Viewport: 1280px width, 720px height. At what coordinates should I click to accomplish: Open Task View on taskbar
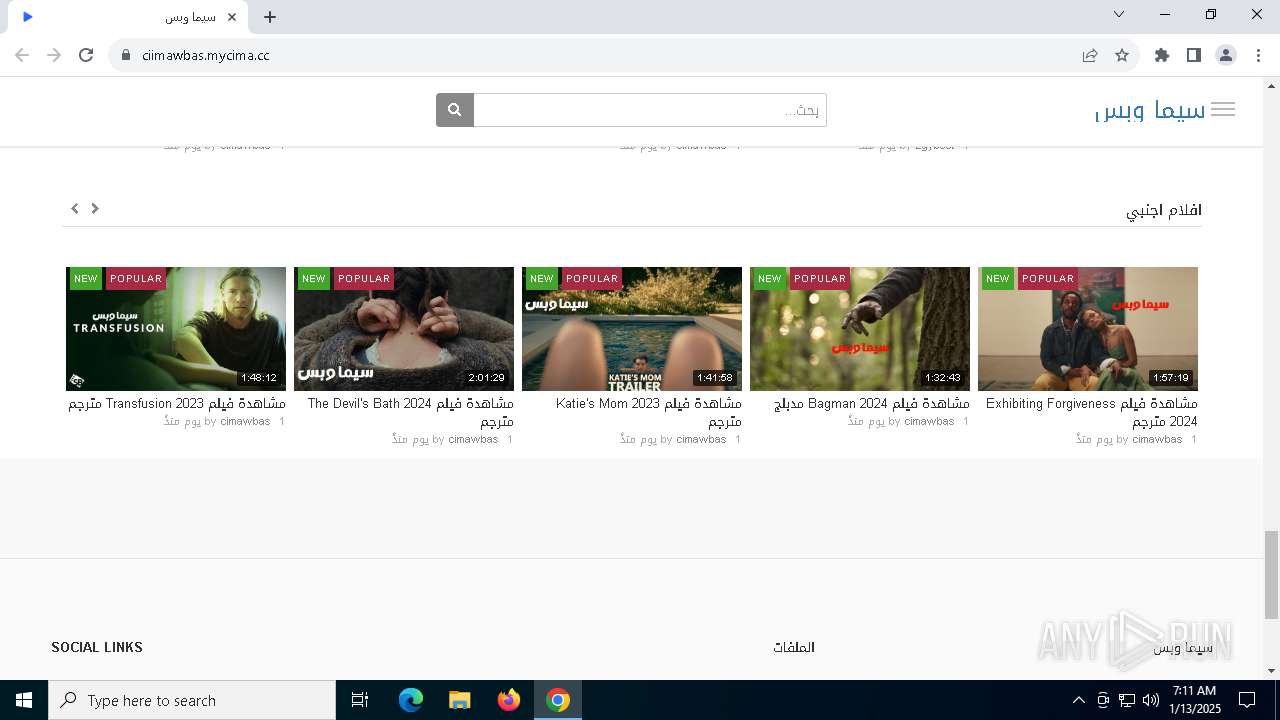pyautogui.click(x=360, y=700)
